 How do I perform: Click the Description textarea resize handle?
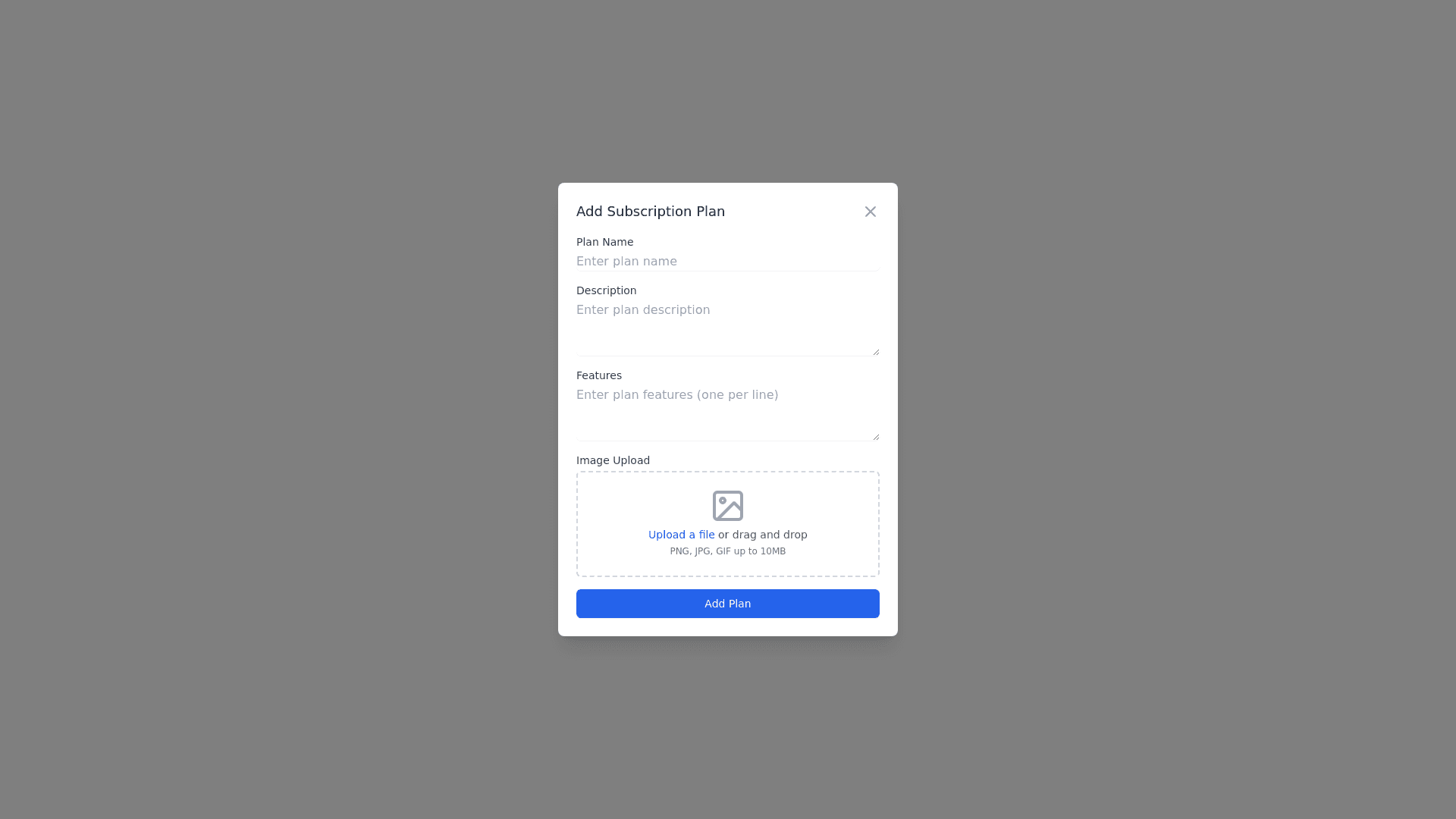tap(876, 352)
